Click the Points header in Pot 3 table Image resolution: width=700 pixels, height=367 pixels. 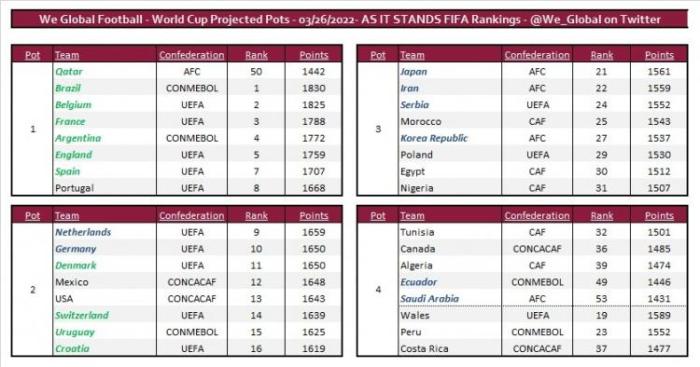click(659, 55)
